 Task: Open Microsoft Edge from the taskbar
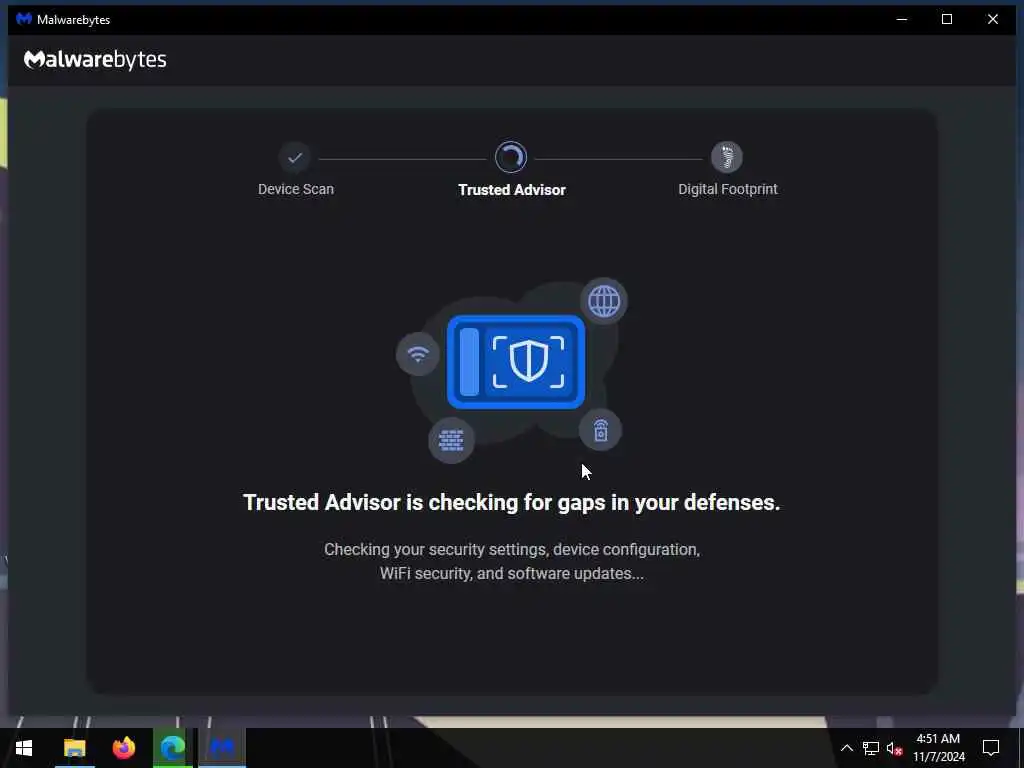pyautogui.click(x=173, y=748)
